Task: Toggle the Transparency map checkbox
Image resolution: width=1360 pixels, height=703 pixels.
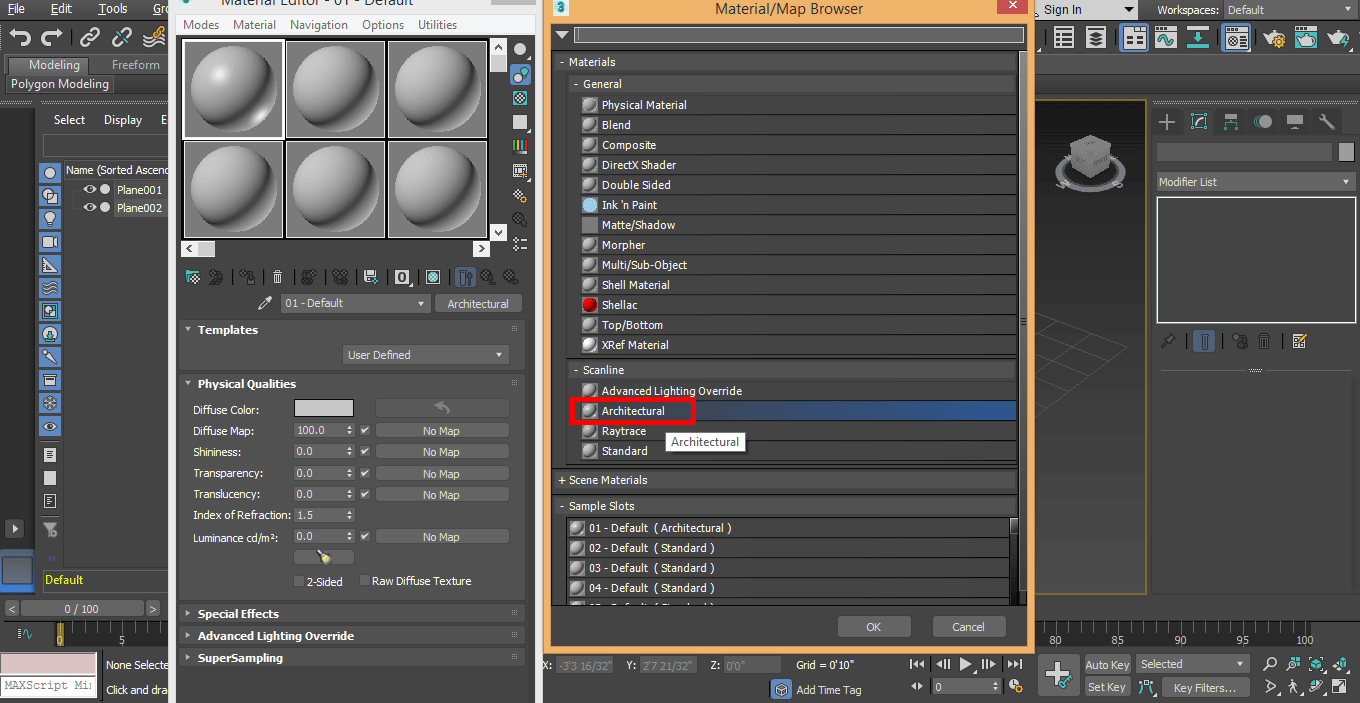Action: [365, 473]
